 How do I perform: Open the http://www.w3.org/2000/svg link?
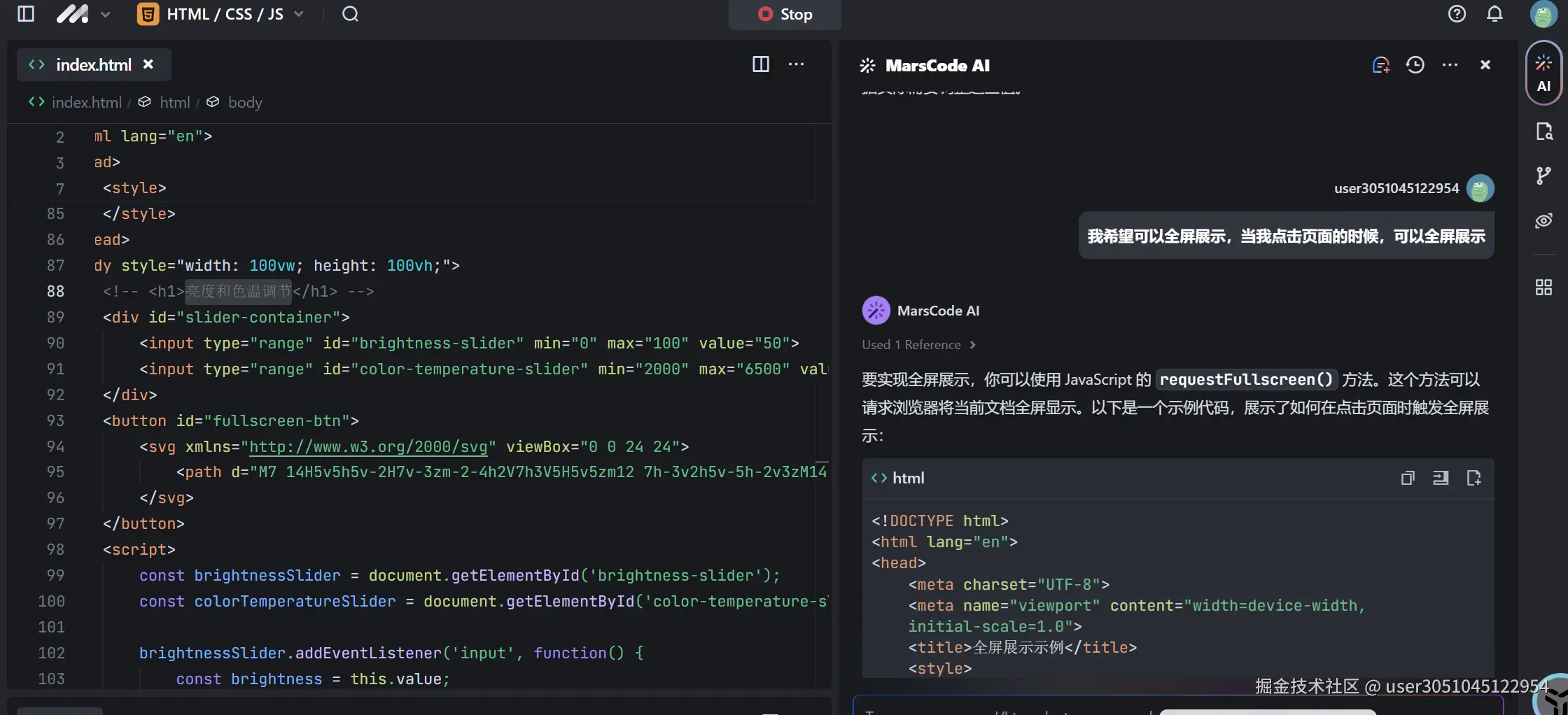point(368,446)
